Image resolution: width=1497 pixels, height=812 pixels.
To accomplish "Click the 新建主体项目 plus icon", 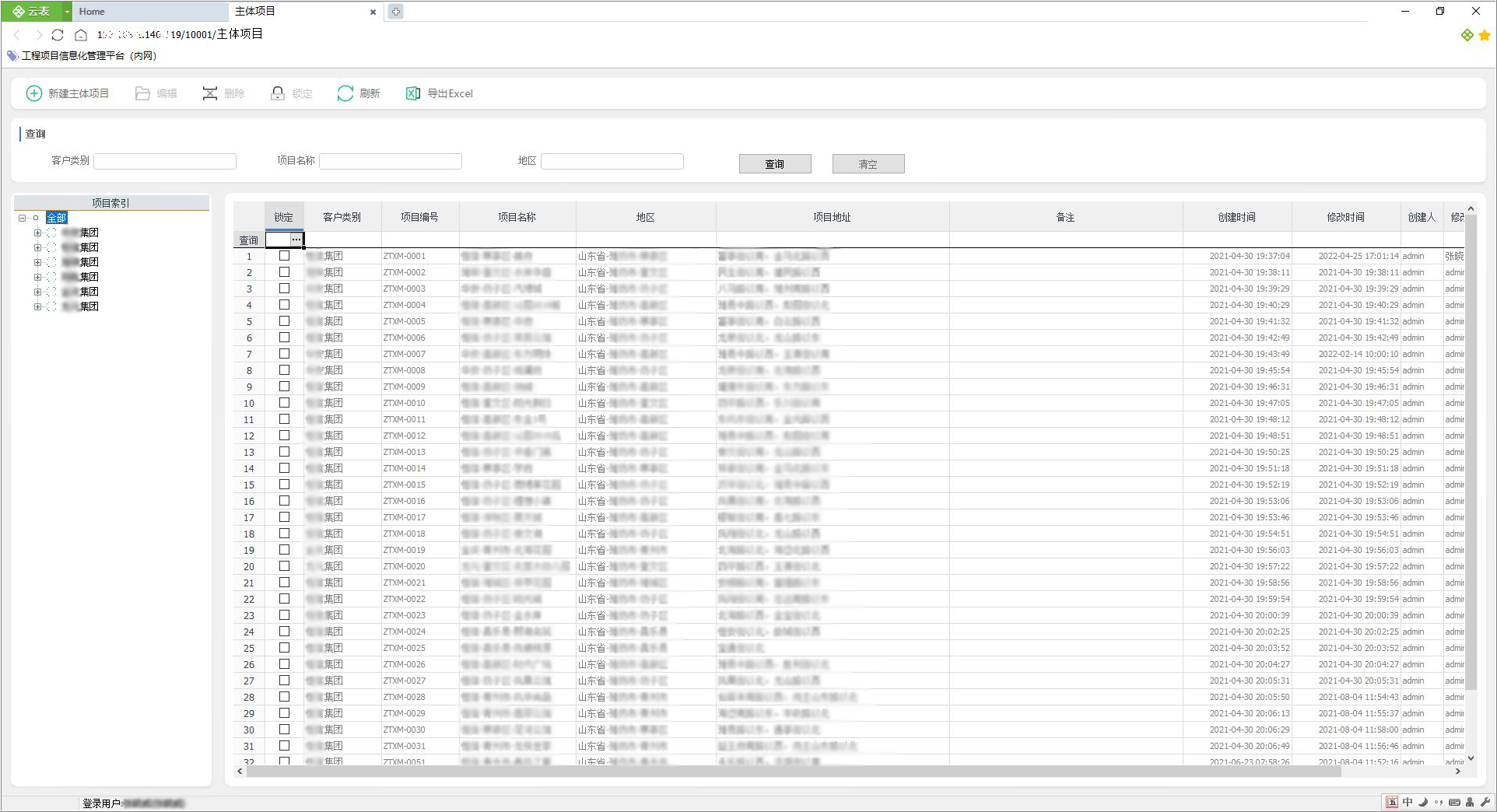I will tap(34, 93).
